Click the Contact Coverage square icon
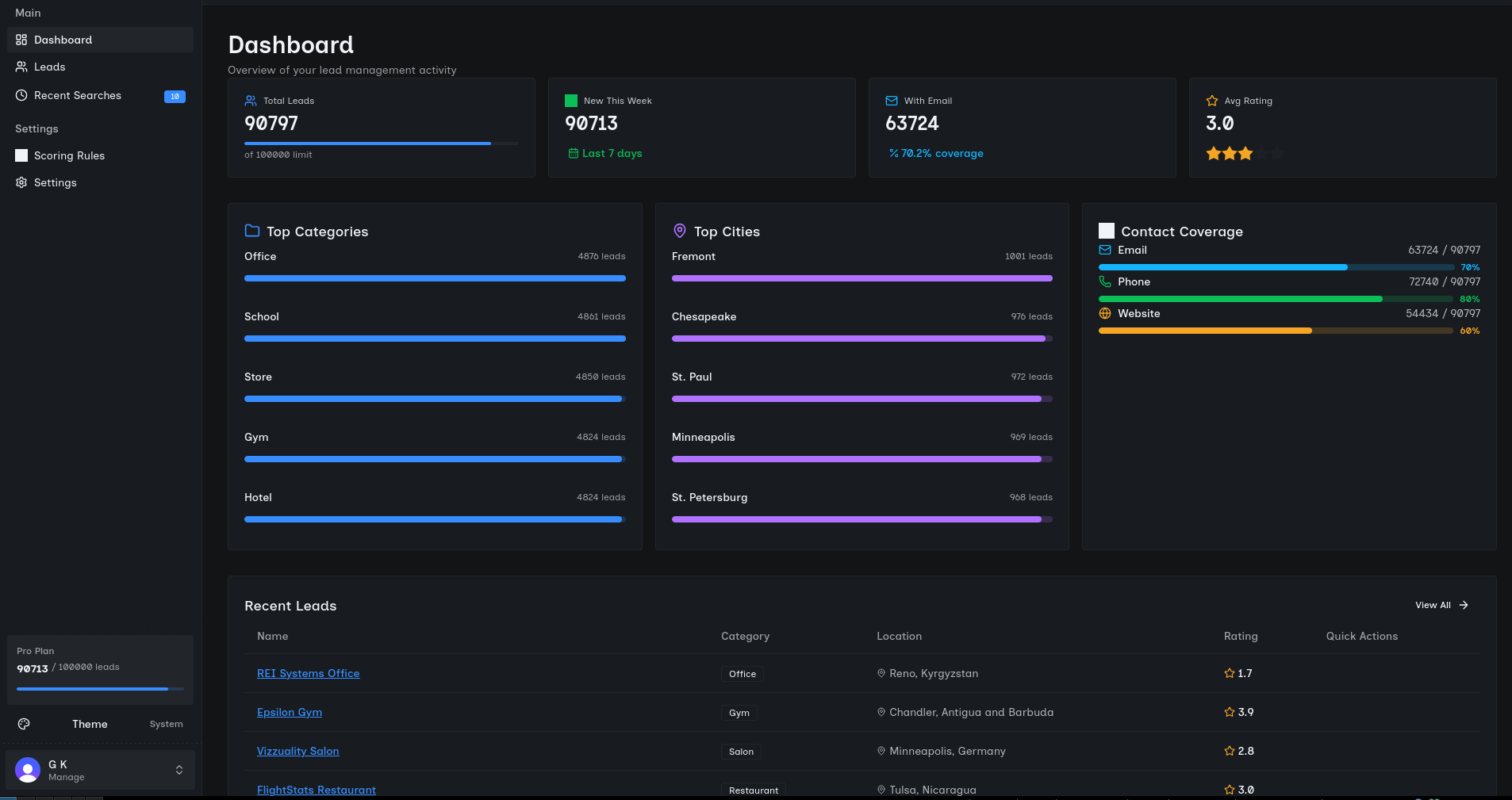This screenshot has height=800, width=1512. pyautogui.click(x=1107, y=231)
